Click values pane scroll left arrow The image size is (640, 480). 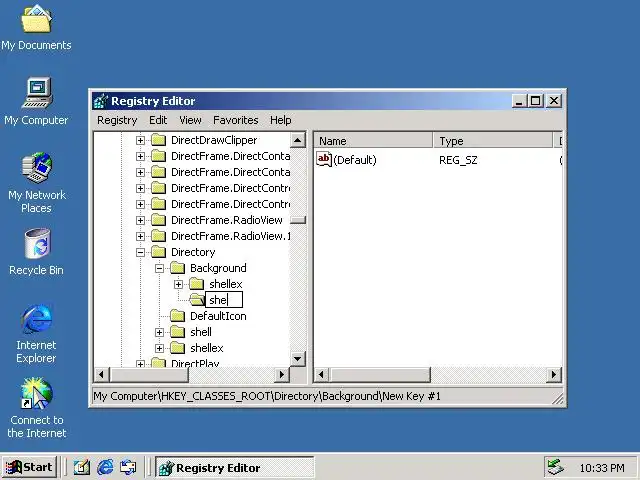coord(322,374)
